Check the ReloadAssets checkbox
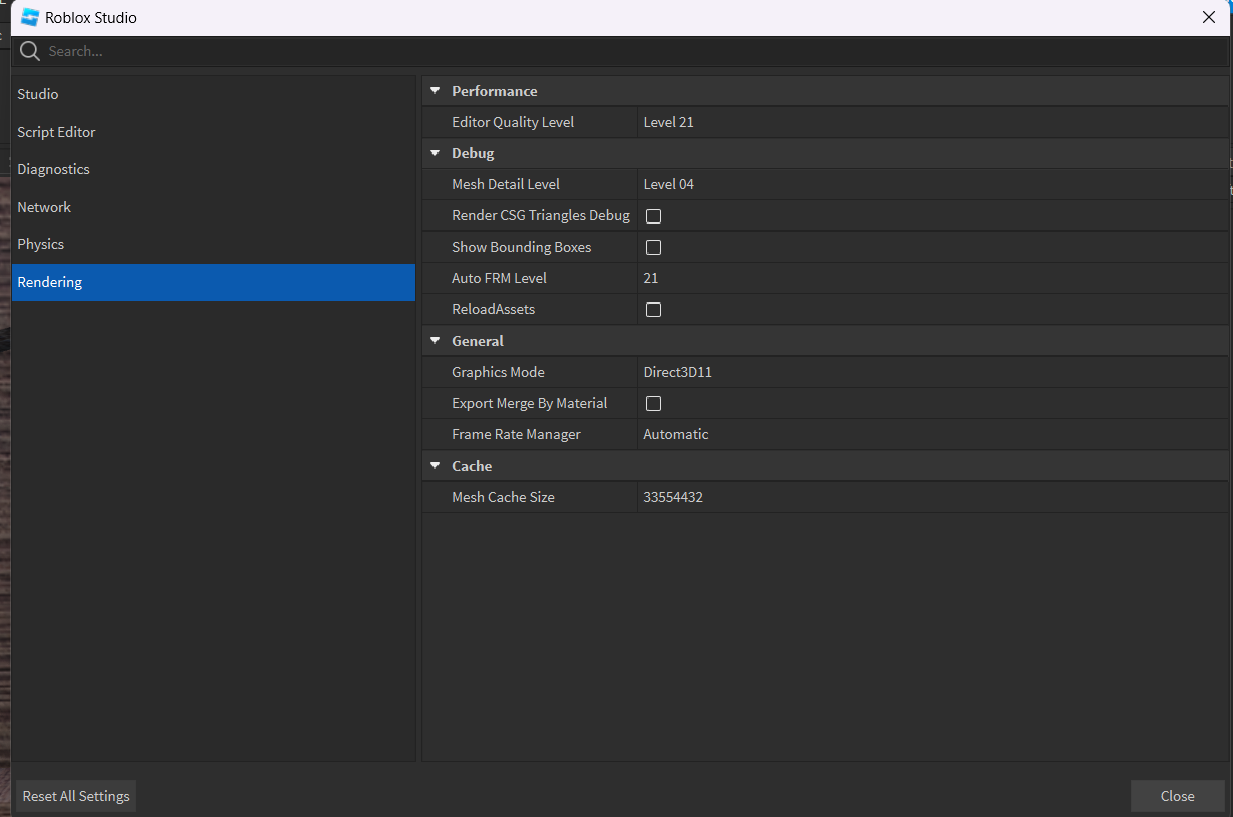Screen dimensions: 1233x817 (653, 310)
